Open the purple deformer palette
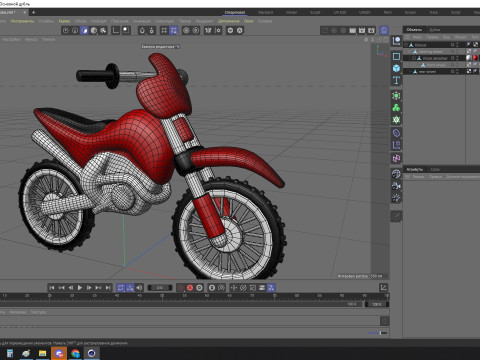 396,133
